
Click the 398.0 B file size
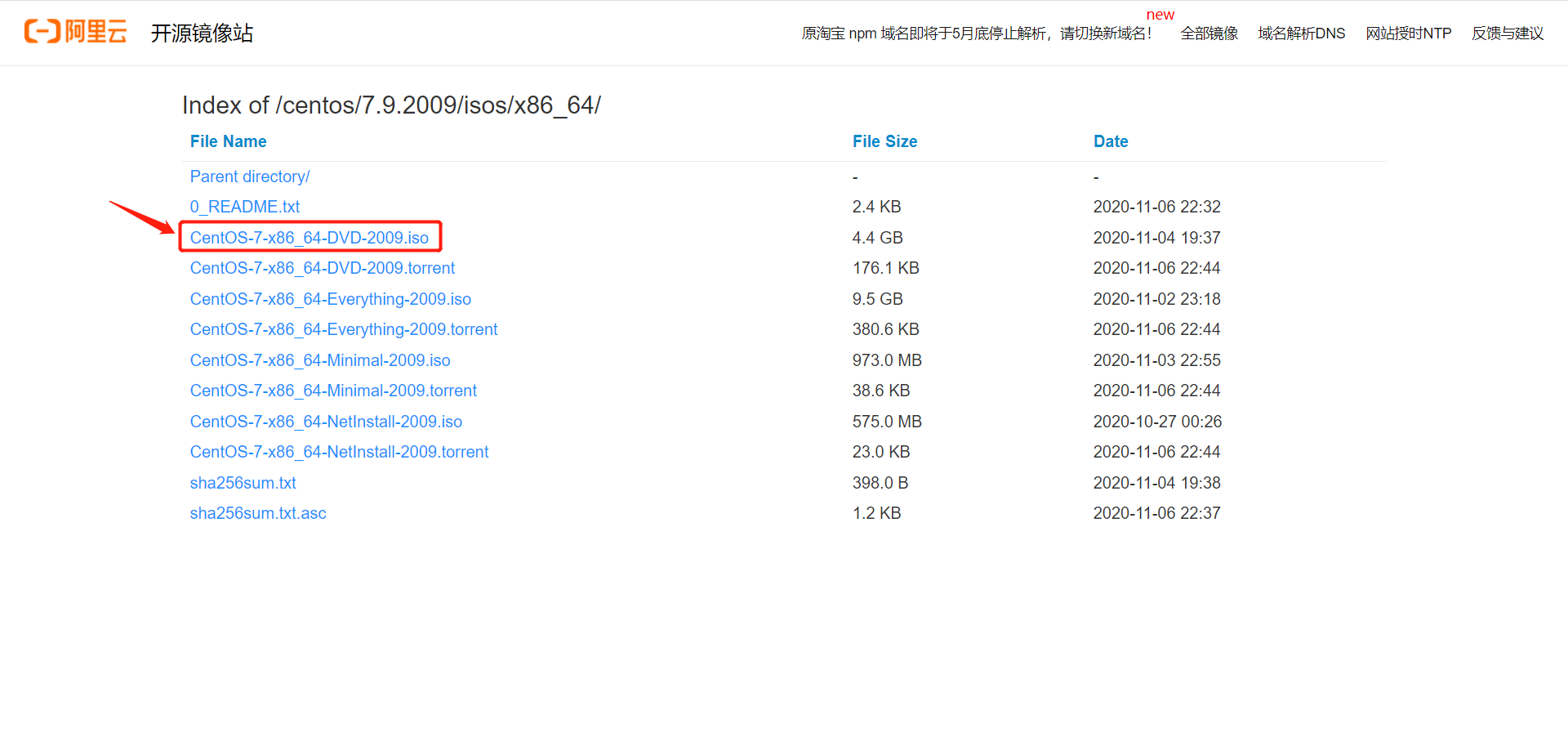[880, 483]
